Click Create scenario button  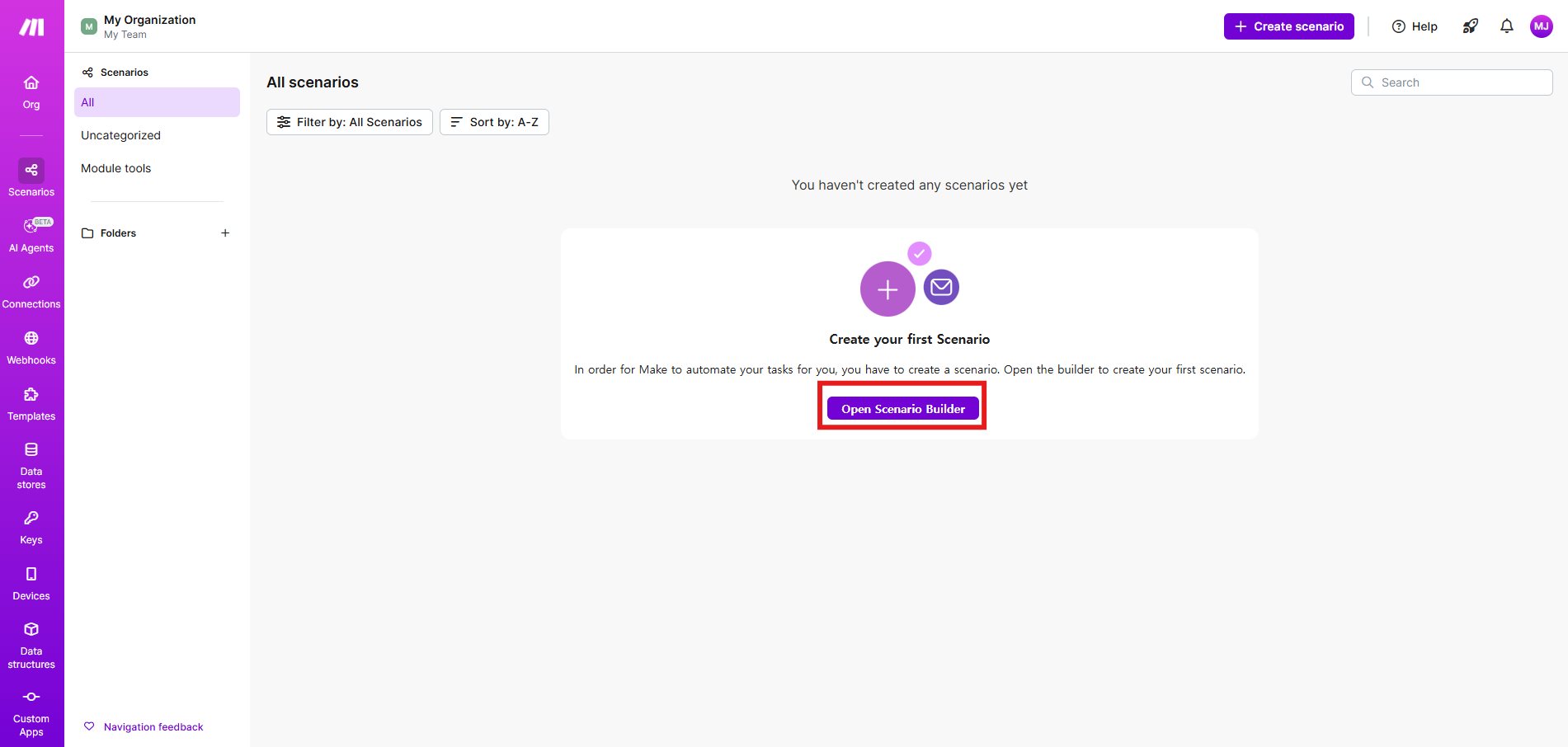click(1288, 26)
